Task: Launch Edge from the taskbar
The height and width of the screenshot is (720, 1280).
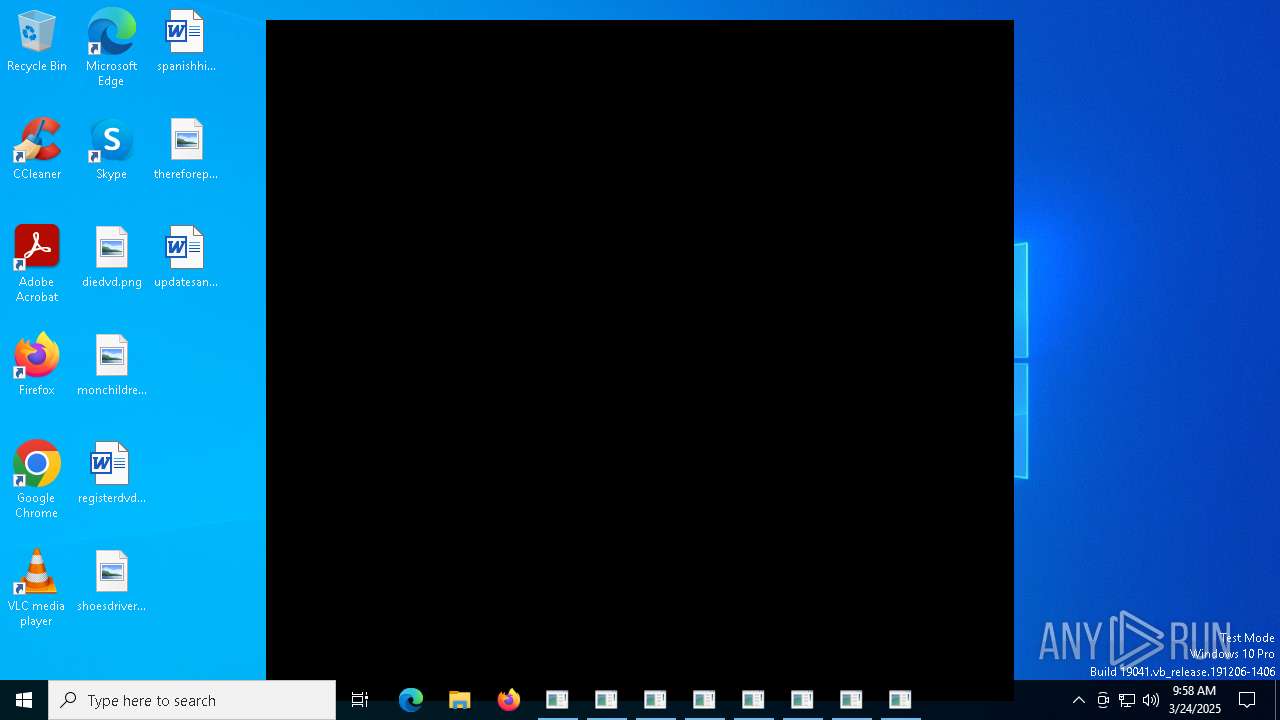Action: (x=411, y=700)
